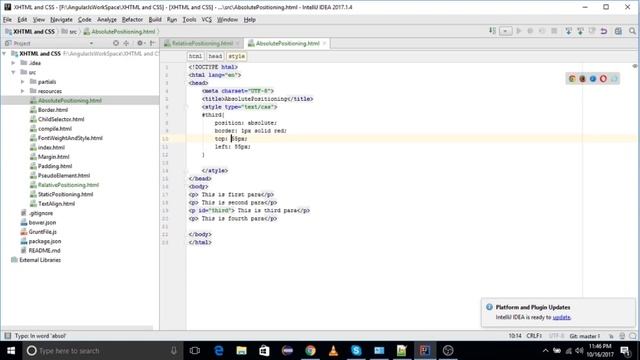Viewport: 640px width, 360px height.
Task: Expand the resources folder
Action: click(x=22, y=91)
